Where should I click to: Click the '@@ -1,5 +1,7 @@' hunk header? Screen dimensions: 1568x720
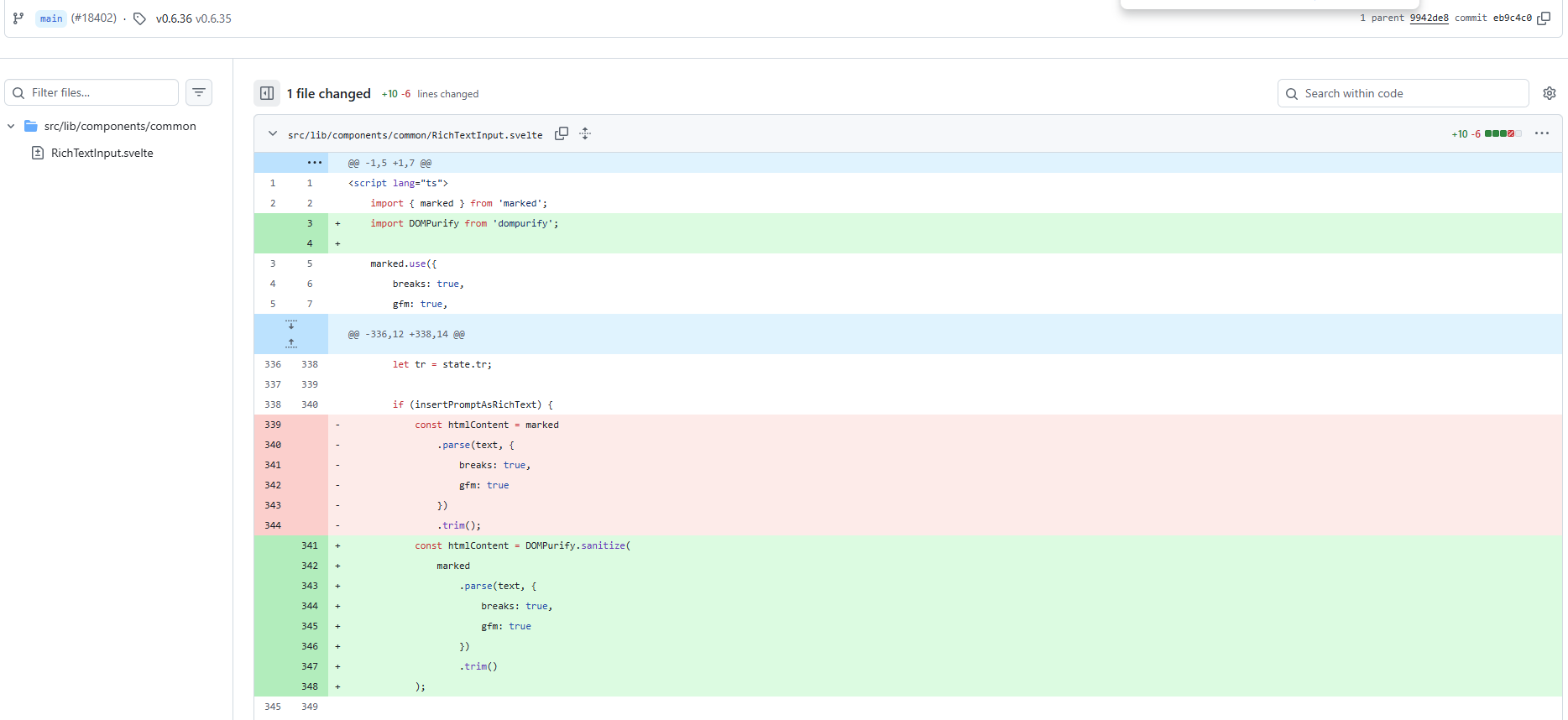click(x=389, y=163)
